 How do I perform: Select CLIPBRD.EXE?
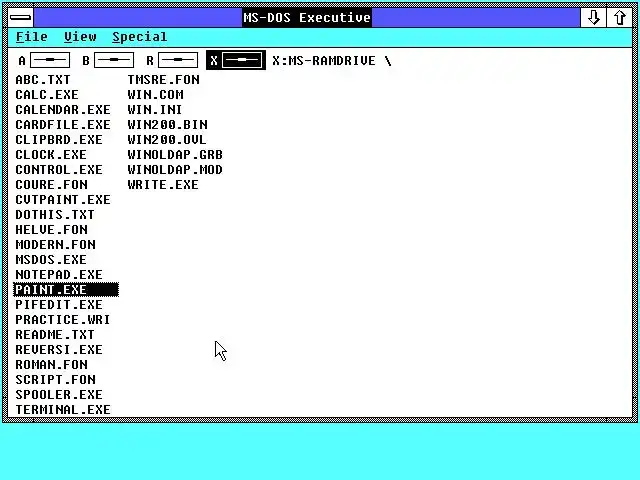pyautogui.click(x=59, y=140)
